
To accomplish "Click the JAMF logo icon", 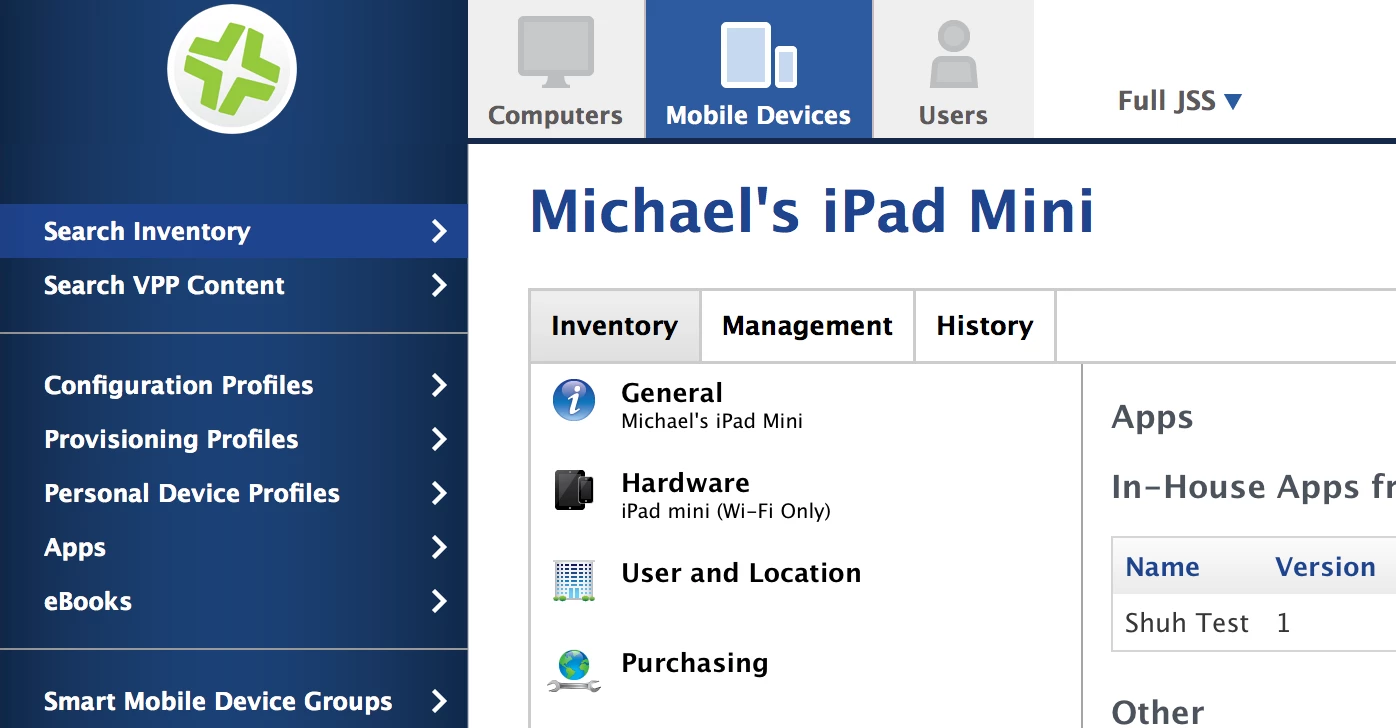I will [x=232, y=69].
